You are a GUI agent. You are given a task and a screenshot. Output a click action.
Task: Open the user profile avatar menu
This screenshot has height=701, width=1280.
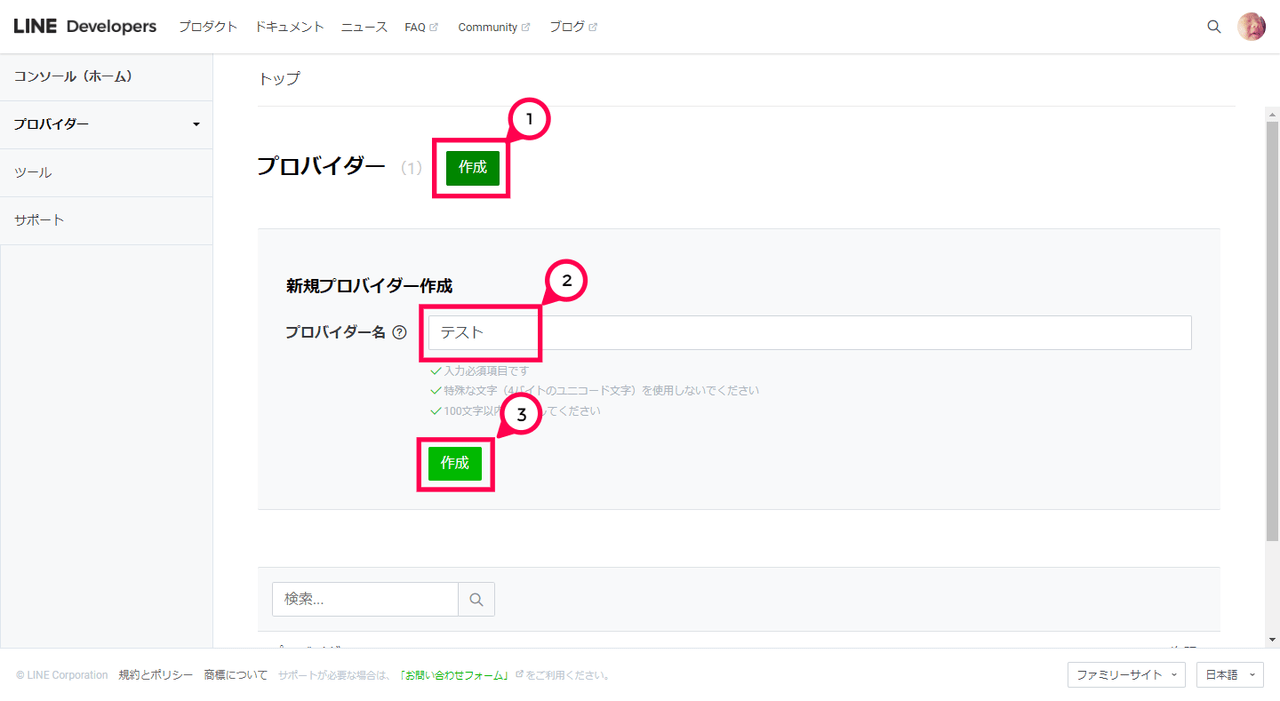coord(1251,27)
